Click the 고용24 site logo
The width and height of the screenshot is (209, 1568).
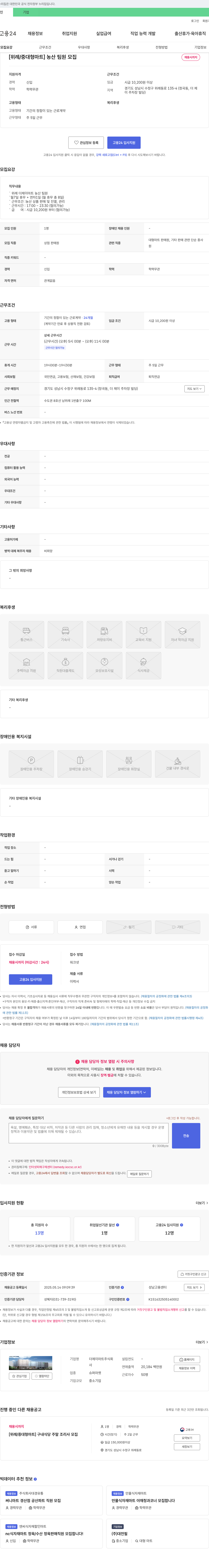tap(8, 34)
